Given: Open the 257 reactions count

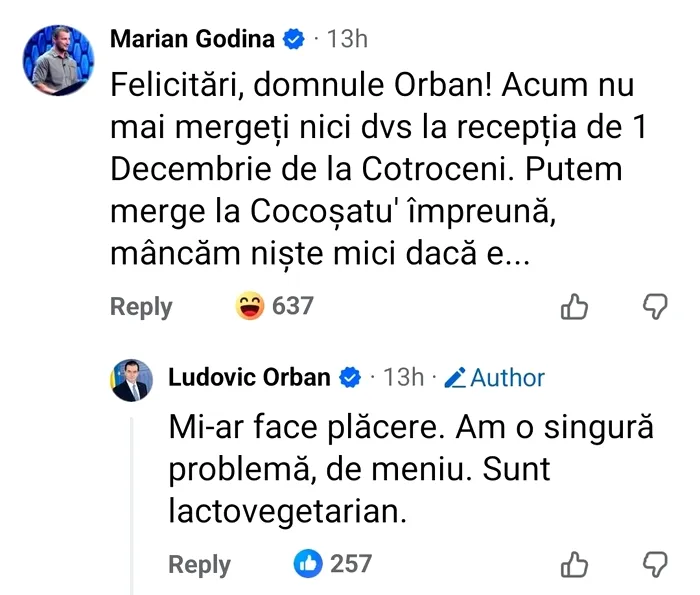Looking at the screenshot, I should tap(351, 564).
